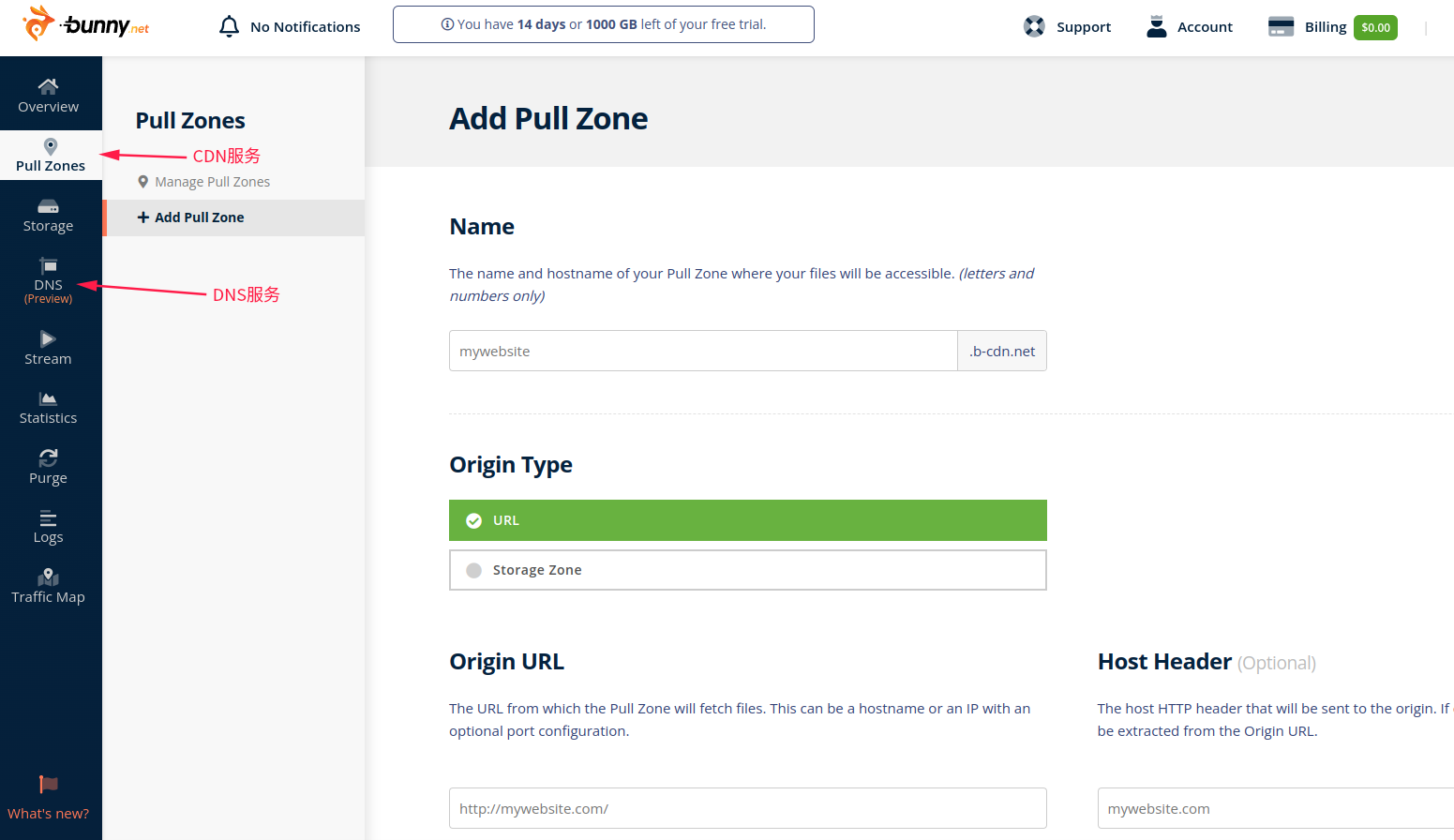Open Storage section in sidebar
Viewport: 1454px width, 840px height.
click(49, 216)
